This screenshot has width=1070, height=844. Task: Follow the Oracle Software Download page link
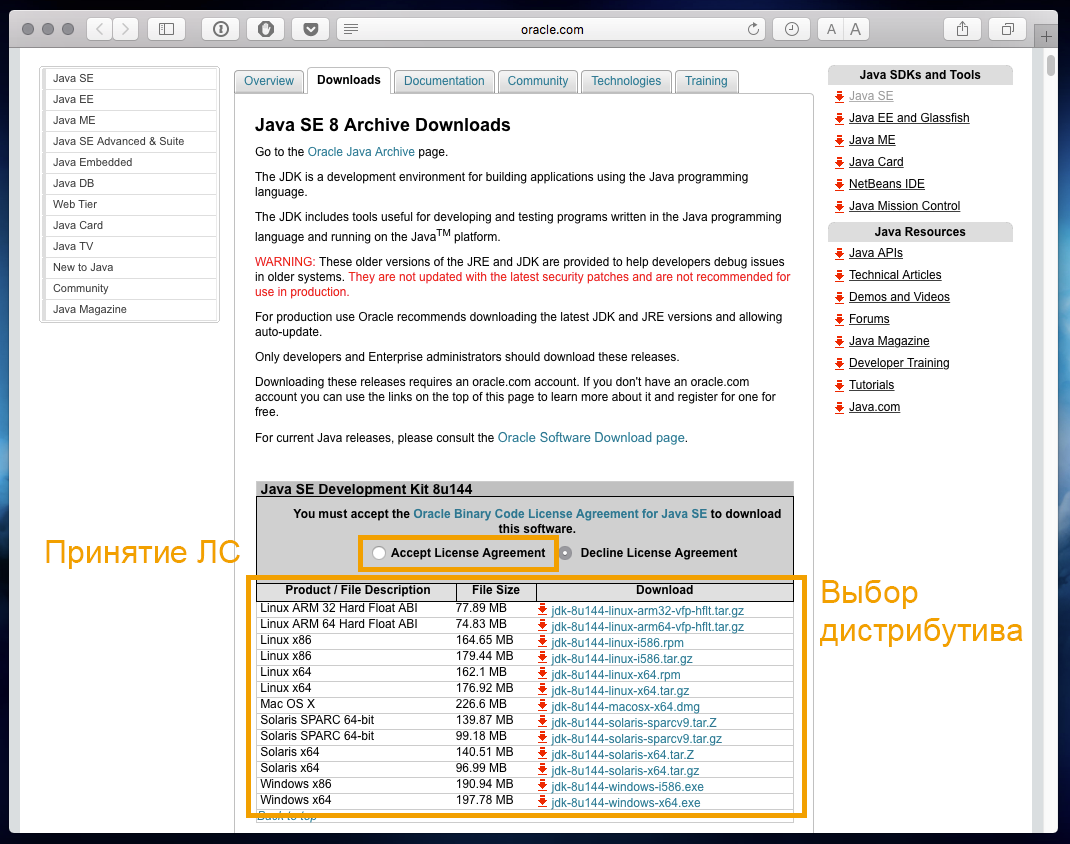[x=591, y=437]
